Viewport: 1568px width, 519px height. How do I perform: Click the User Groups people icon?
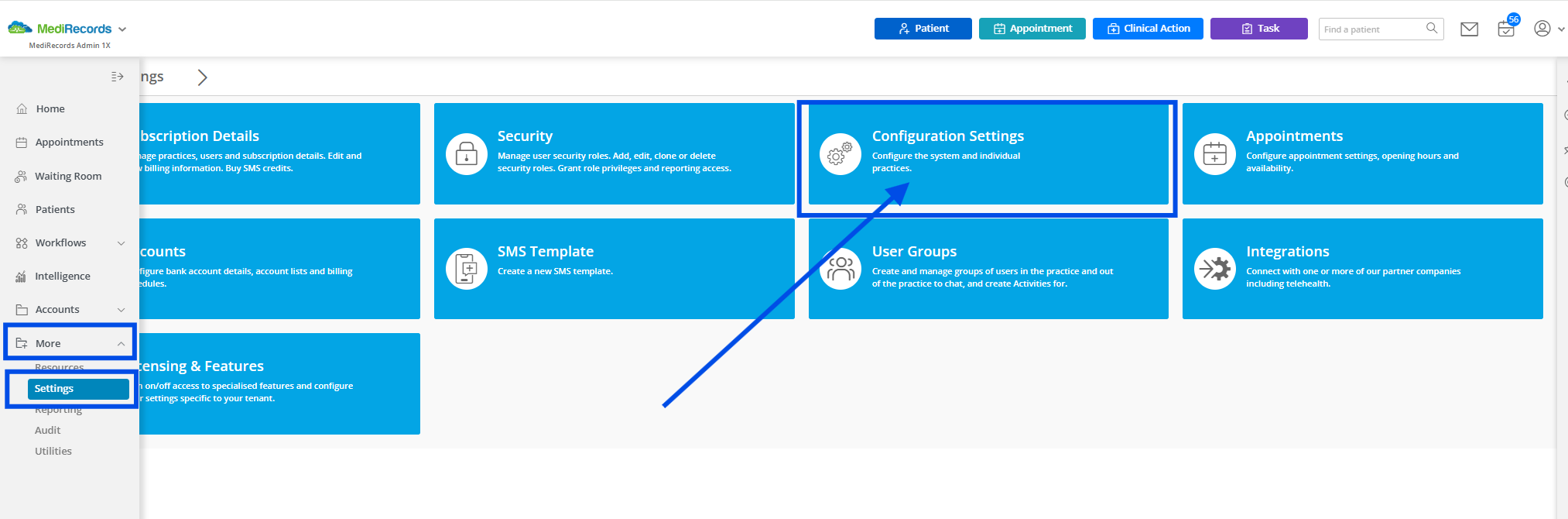click(x=840, y=269)
